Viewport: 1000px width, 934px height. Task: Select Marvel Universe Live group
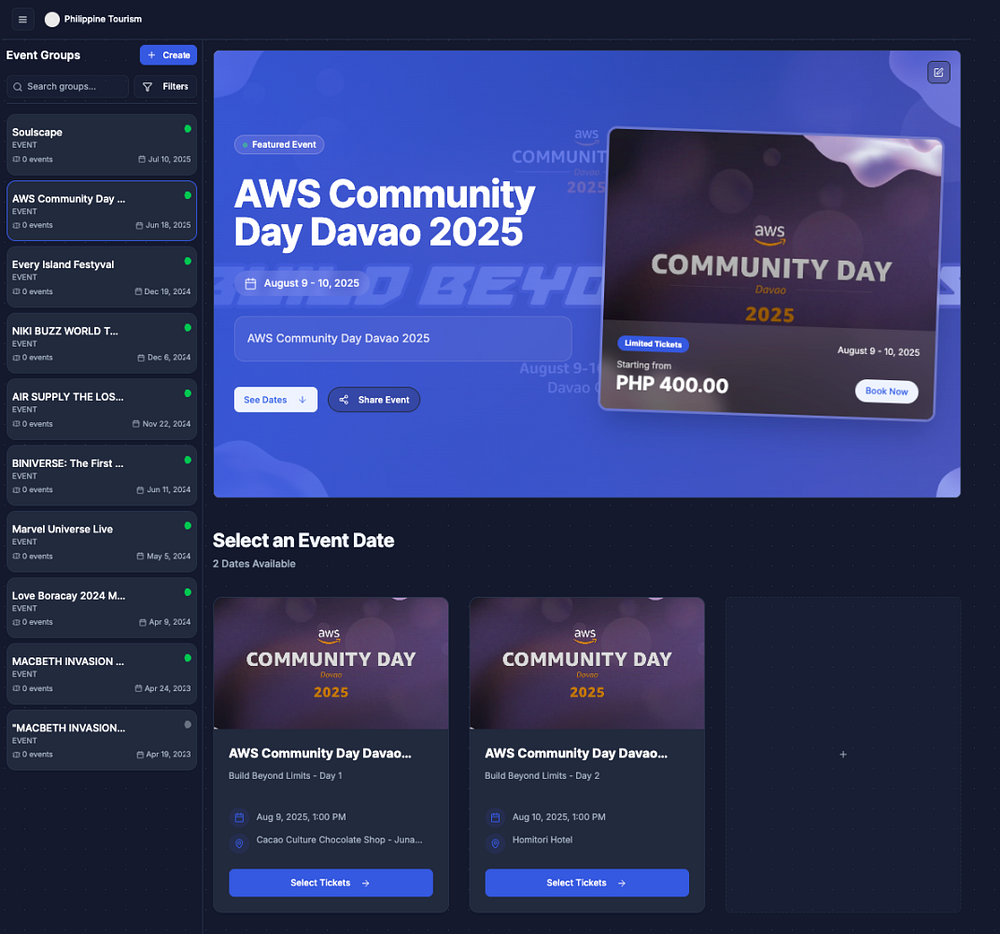click(x=101, y=542)
